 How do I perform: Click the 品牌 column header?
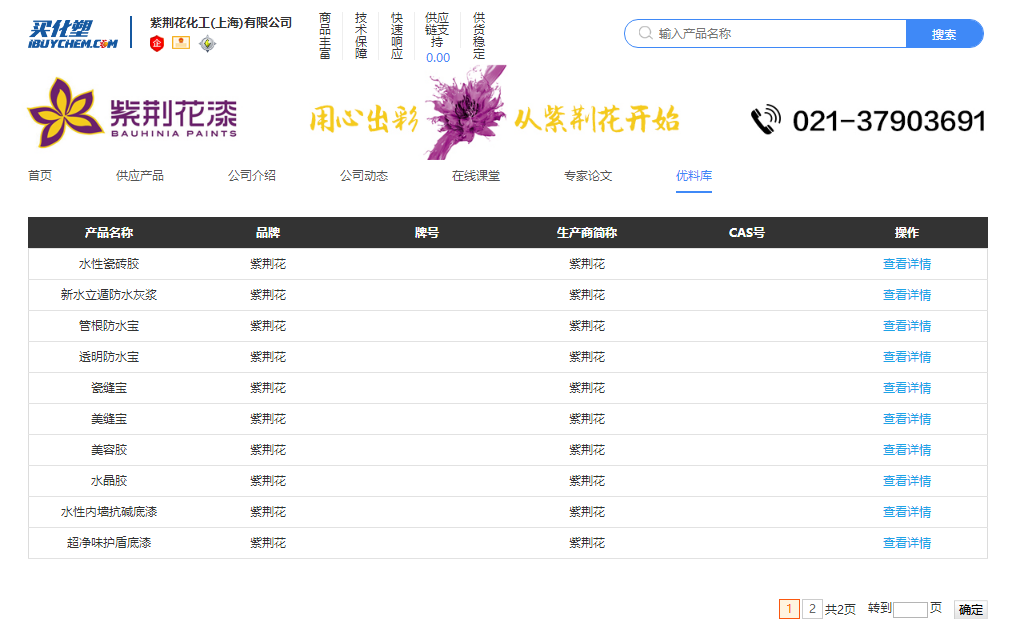(x=267, y=233)
